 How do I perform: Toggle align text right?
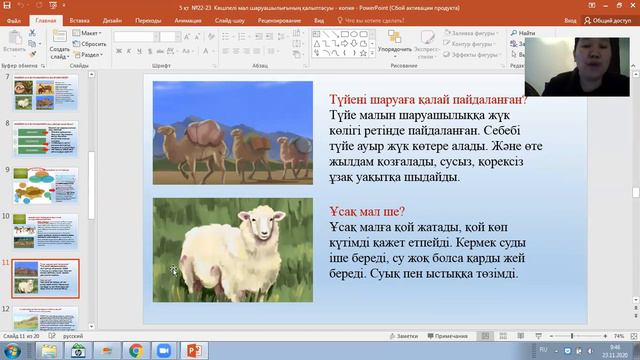246,51
